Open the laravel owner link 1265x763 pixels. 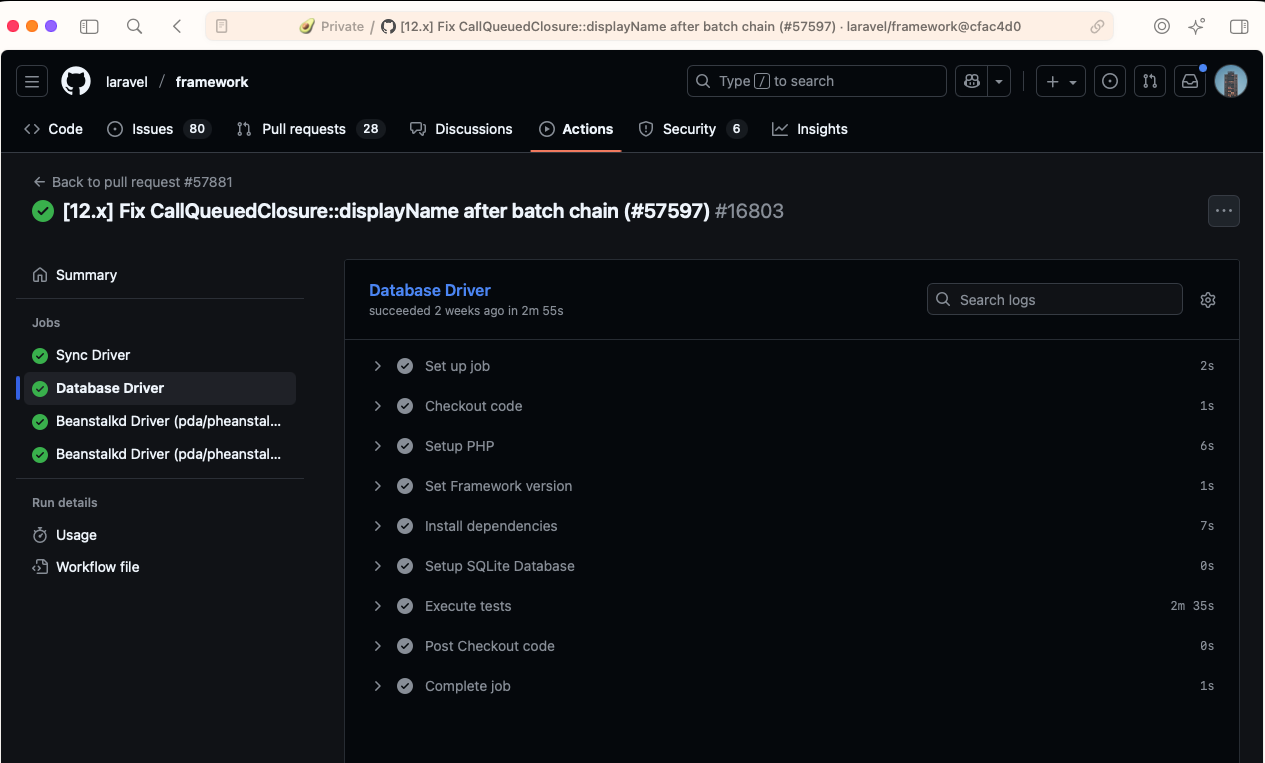127,82
